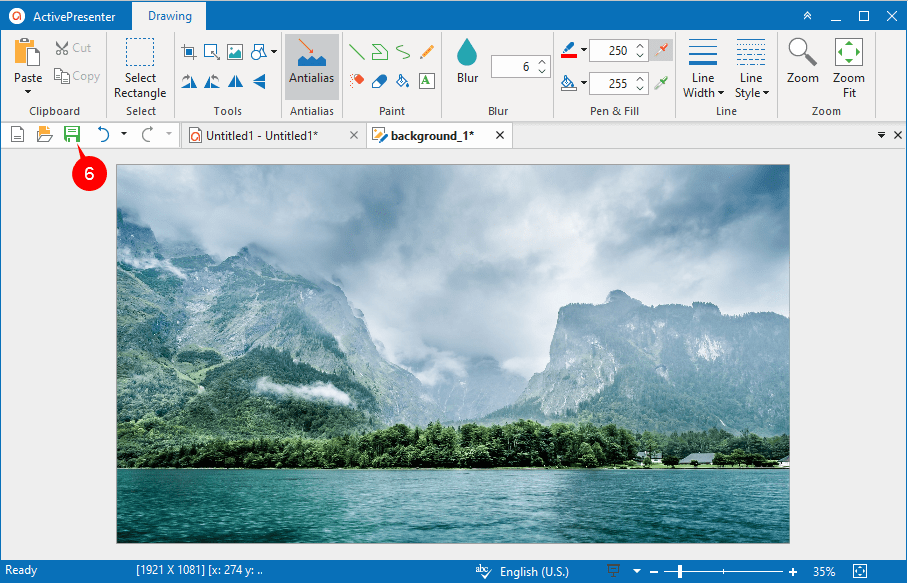Open the Shapes tool dropdown arrow
This screenshot has width=908, height=584.
274,52
